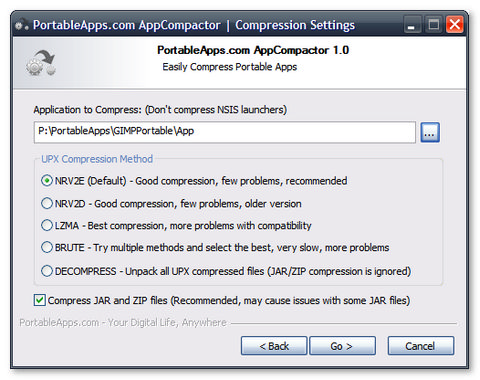This screenshot has width=480, height=380.
Task: Click the browse folder ellipsis button
Action: pyautogui.click(x=430, y=133)
